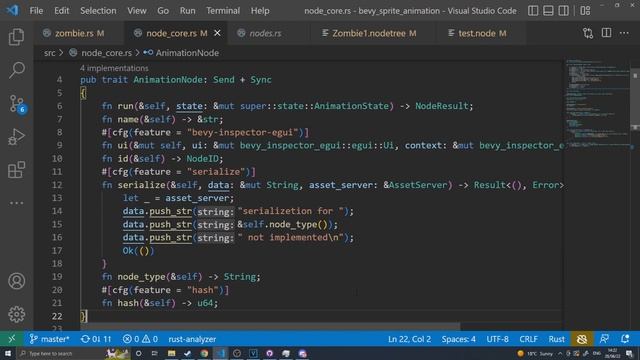
Task: Click rust-analyzer status item
Action: click(x=192, y=339)
